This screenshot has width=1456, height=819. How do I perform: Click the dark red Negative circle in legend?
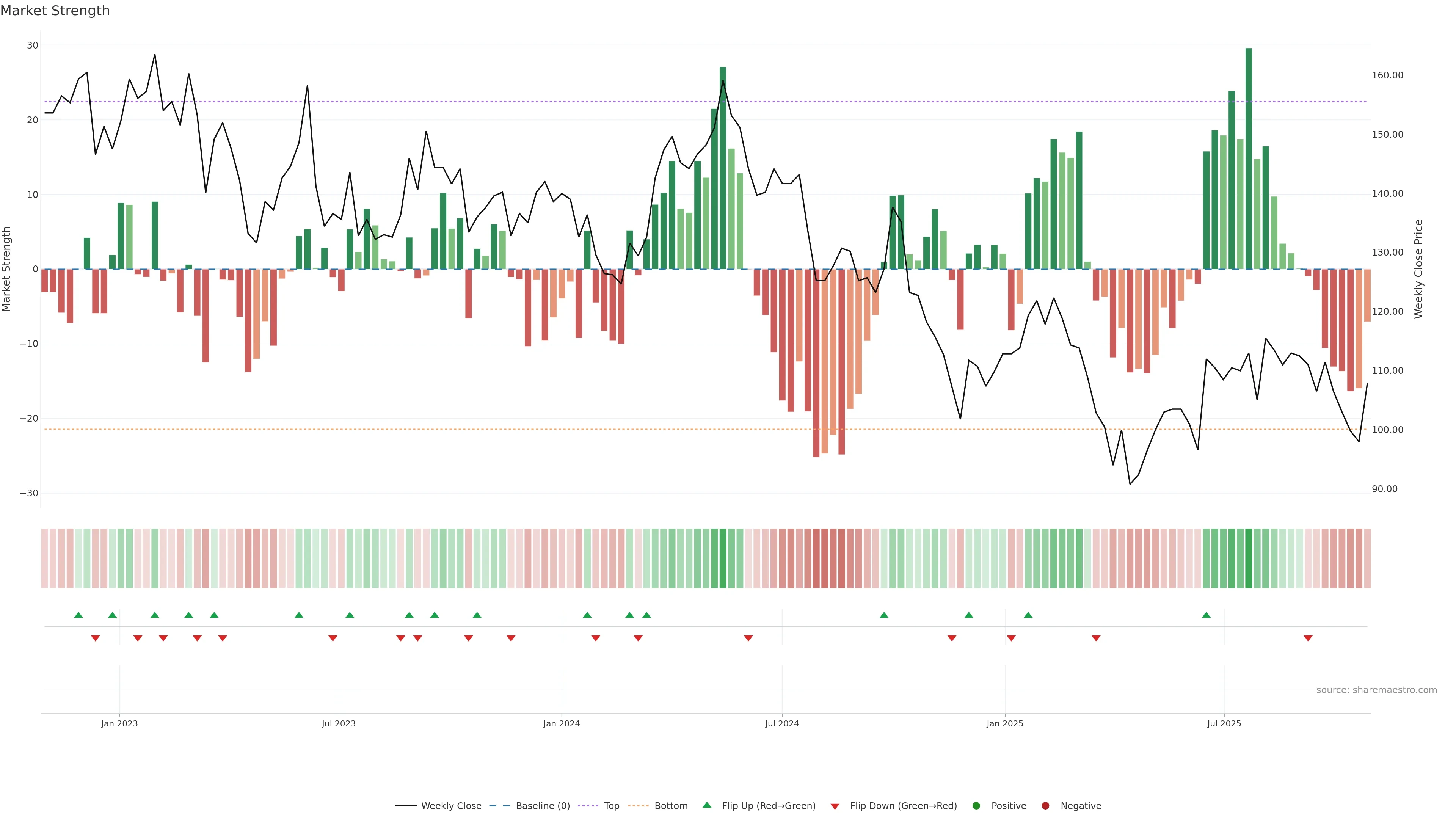click(1045, 806)
